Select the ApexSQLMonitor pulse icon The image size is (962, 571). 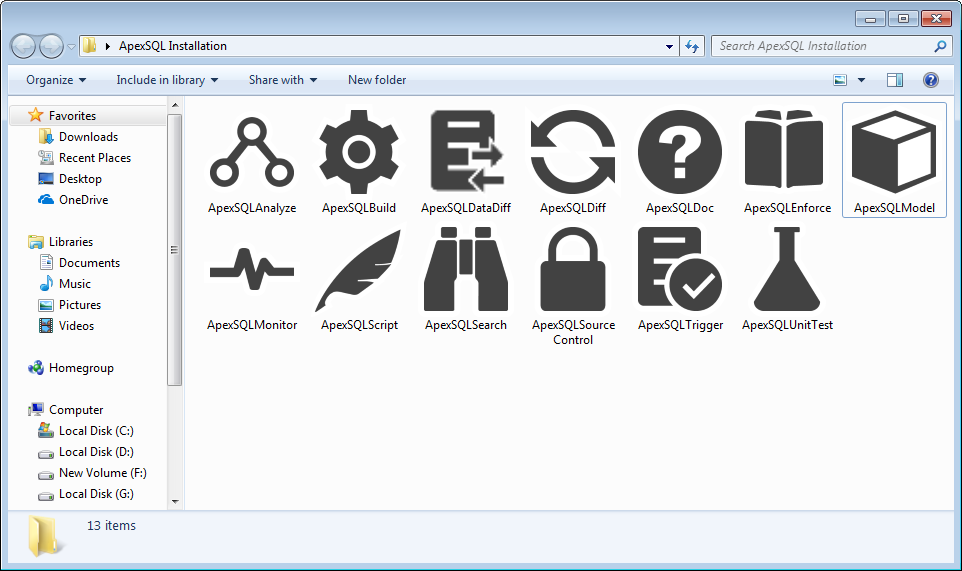click(252, 269)
